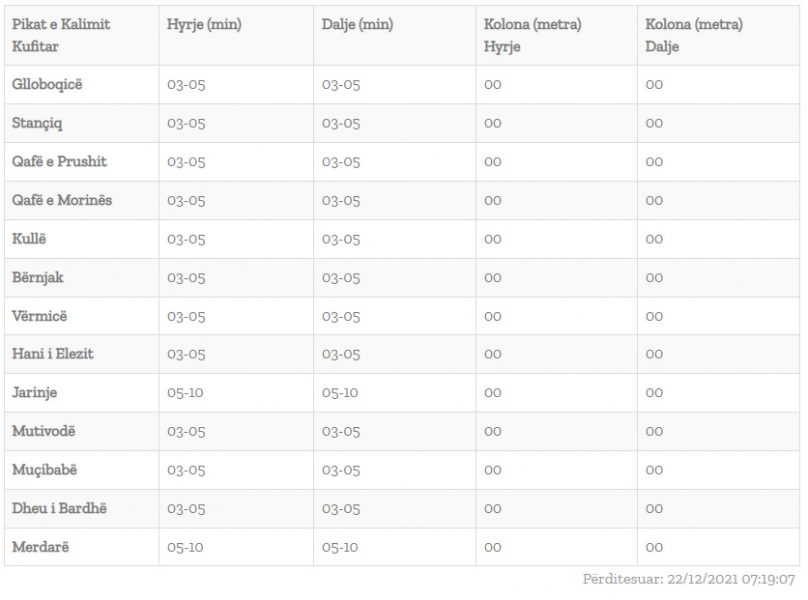Screen dimensions: 808x600
Task: Click the Kolona (metra) Dalje header
Action: pos(694,35)
